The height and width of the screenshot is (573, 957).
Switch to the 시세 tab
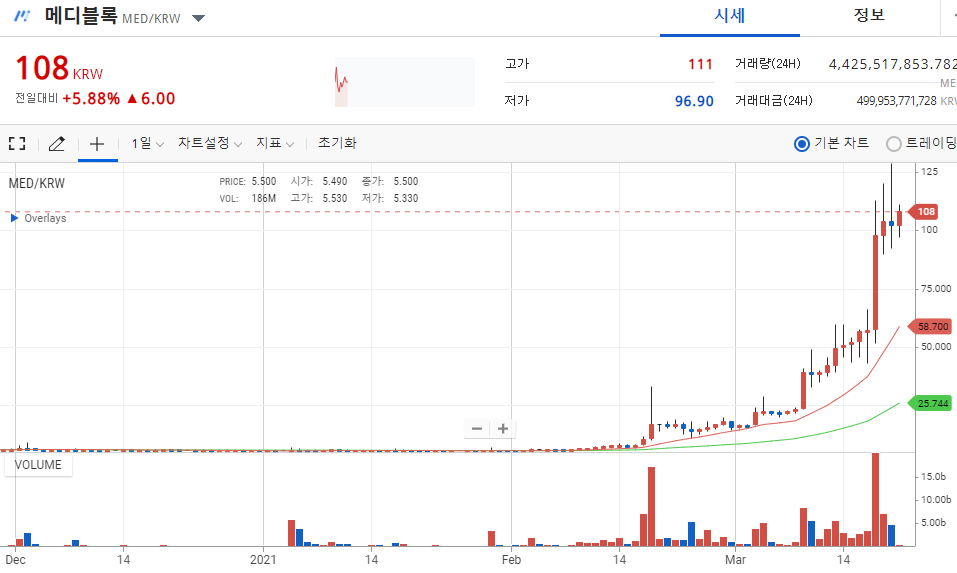click(x=730, y=16)
